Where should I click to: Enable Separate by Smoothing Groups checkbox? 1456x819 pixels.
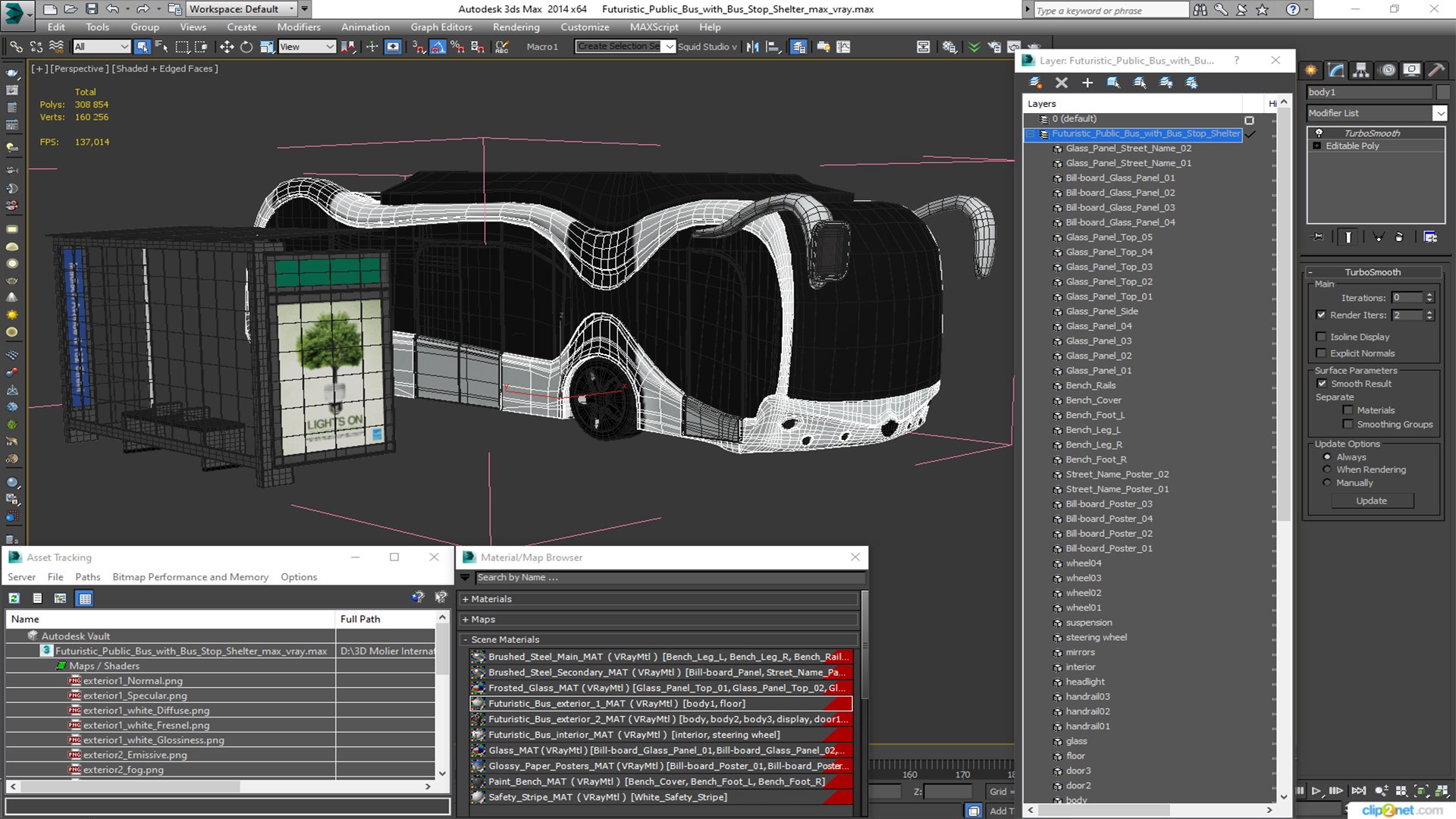[1348, 425]
